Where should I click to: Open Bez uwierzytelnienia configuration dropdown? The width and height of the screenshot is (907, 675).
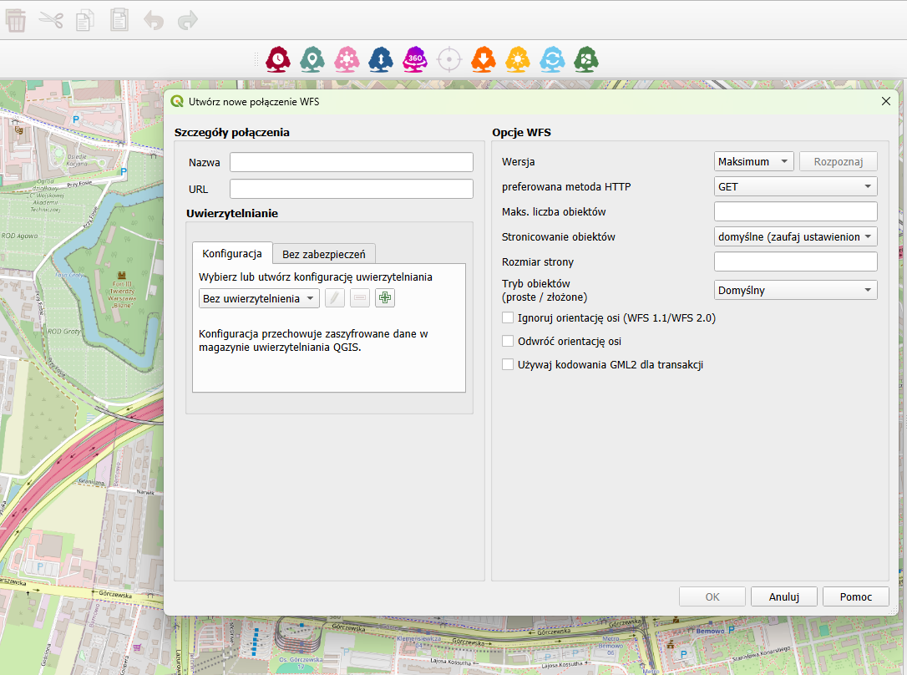pyautogui.click(x=259, y=298)
